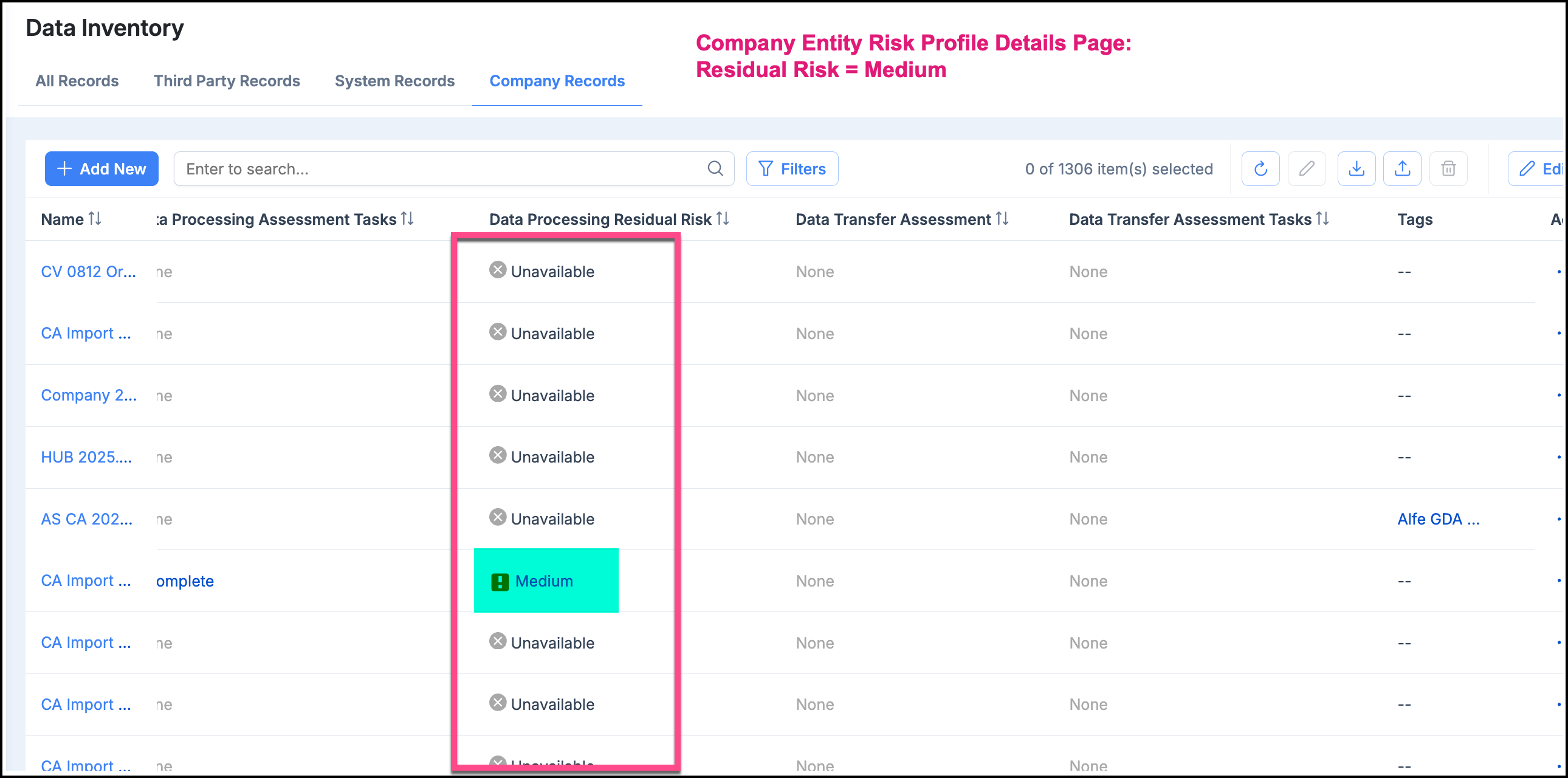1568x778 pixels.
Task: Open the HUB 2025.... record link
Action: pos(86,457)
